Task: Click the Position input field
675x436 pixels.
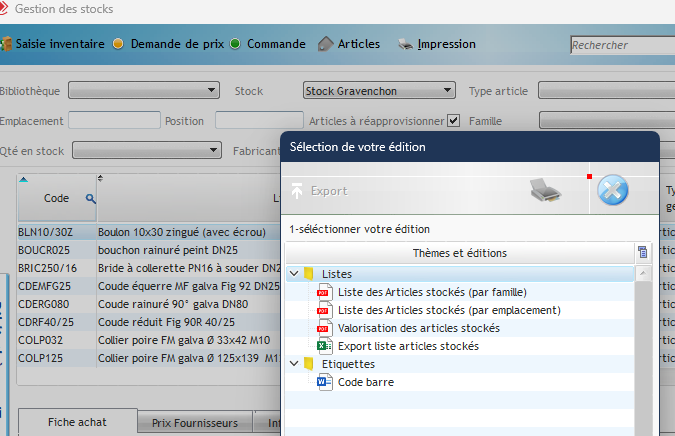Action: coord(260,120)
